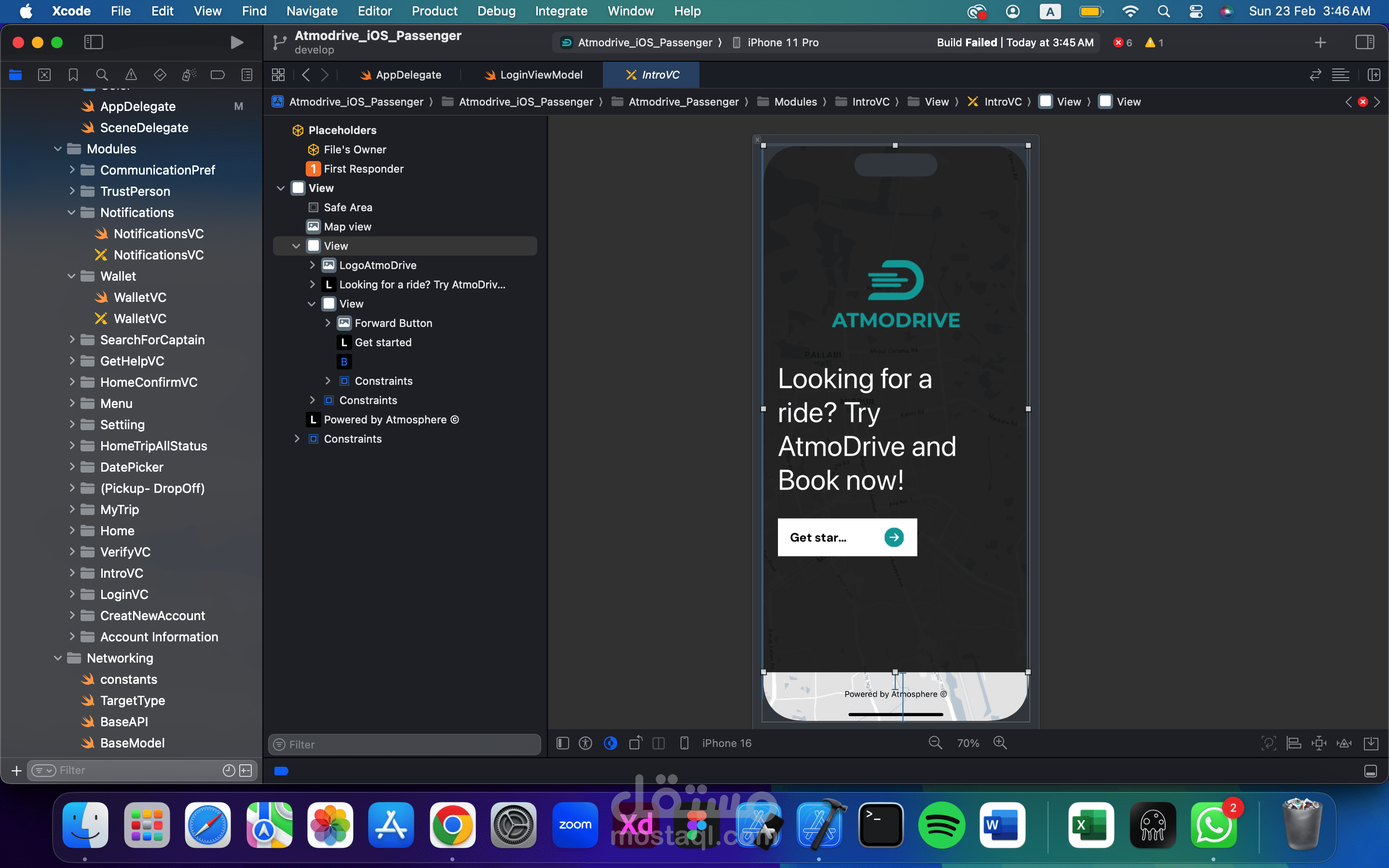Toggle the document outline panel
The height and width of the screenshot is (868, 1389).
point(562,744)
